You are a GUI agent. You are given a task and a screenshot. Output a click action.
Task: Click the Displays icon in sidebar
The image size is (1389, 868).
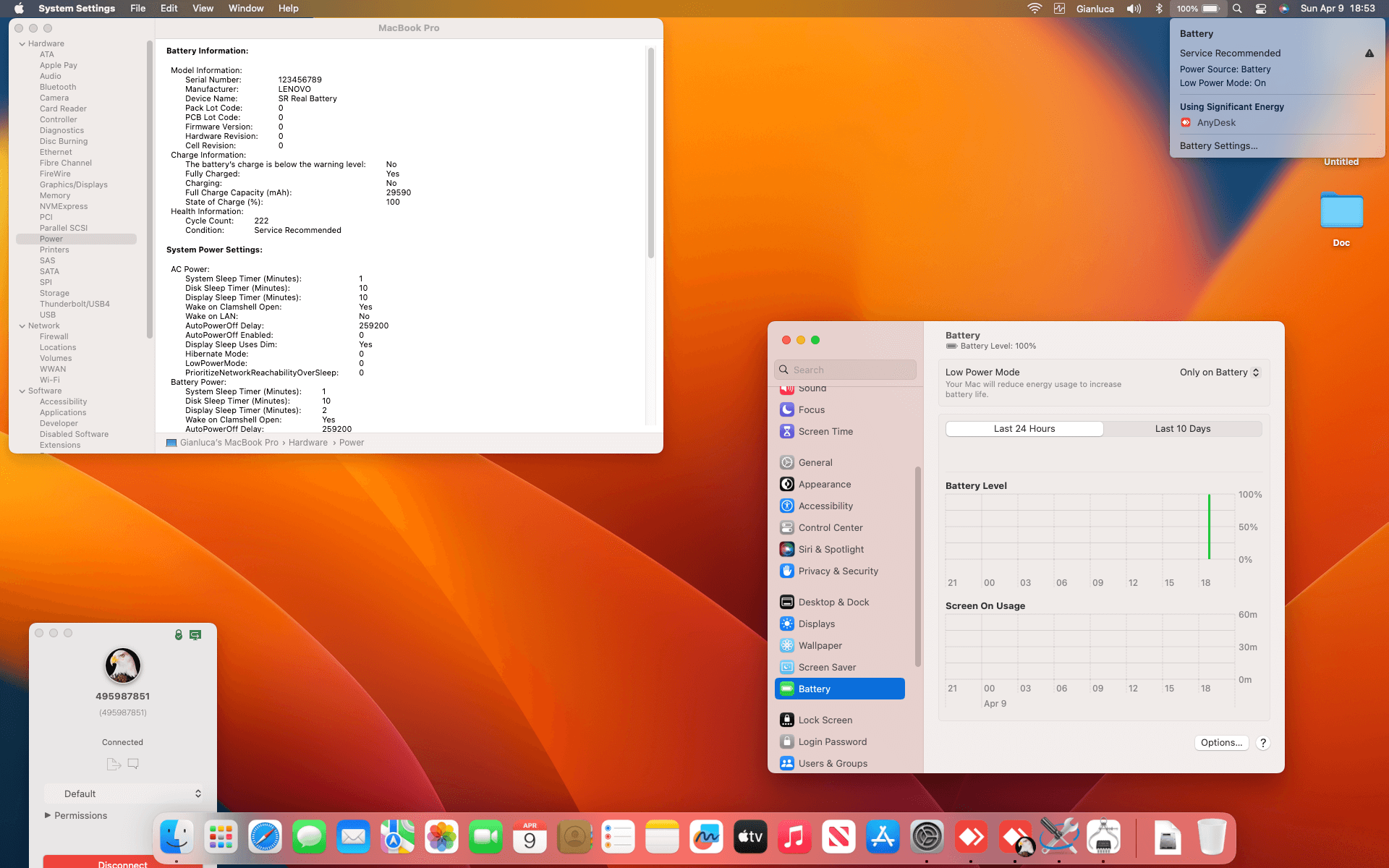787,624
